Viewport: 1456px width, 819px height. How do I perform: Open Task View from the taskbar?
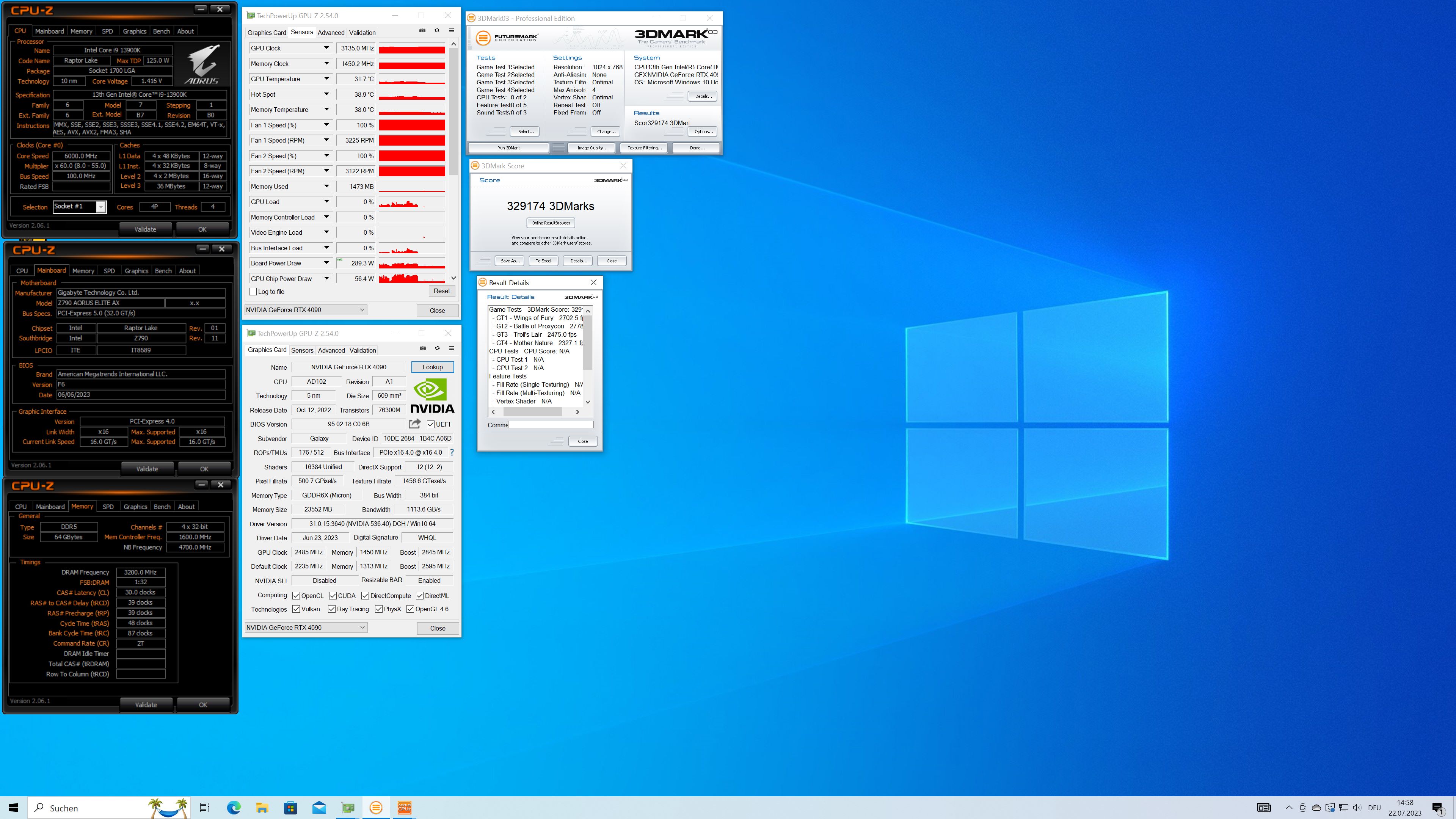(205, 808)
